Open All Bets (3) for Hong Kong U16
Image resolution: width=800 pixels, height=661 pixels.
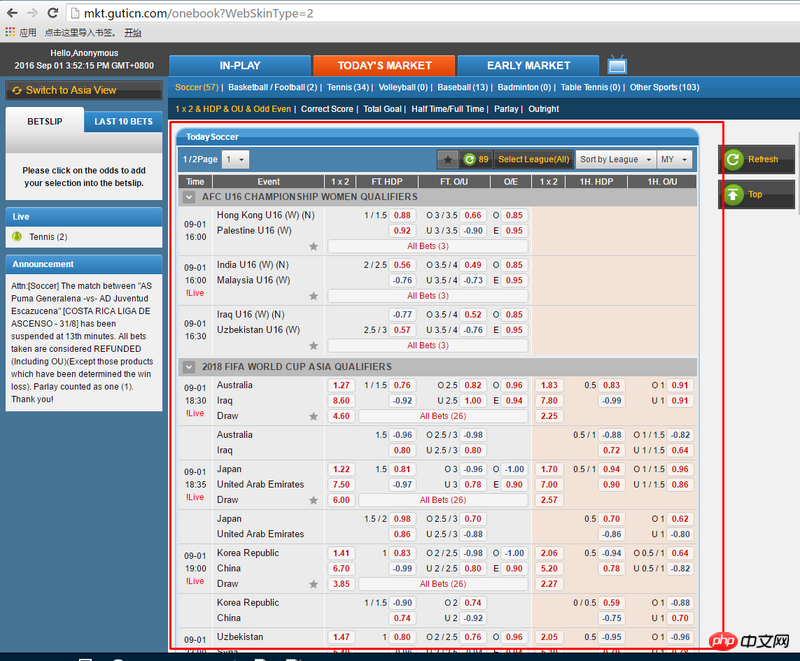(428, 246)
